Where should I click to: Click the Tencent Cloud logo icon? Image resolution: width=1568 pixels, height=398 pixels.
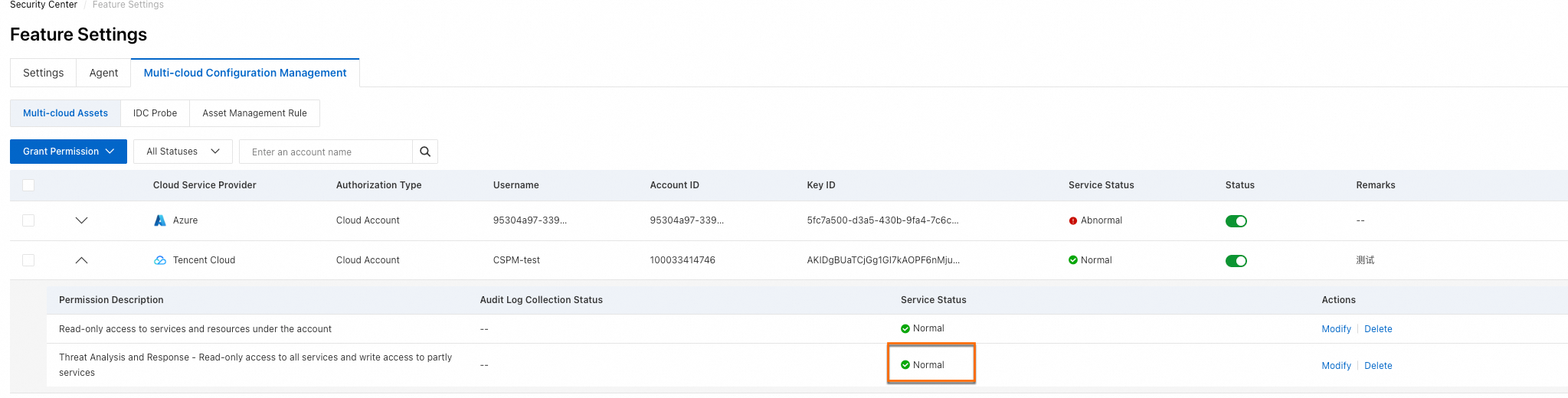point(160,260)
